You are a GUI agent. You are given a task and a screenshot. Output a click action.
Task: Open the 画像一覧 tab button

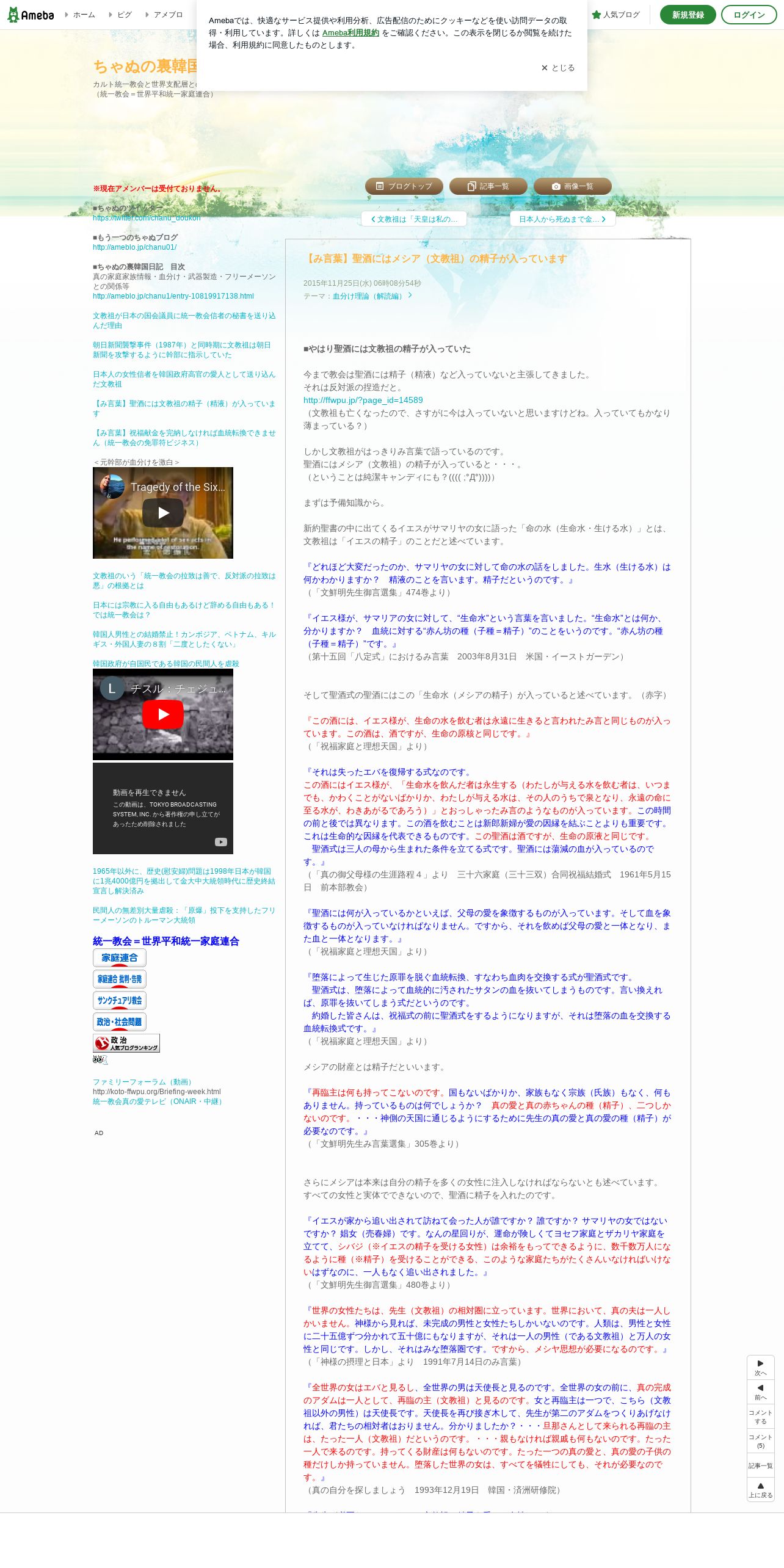572,186
